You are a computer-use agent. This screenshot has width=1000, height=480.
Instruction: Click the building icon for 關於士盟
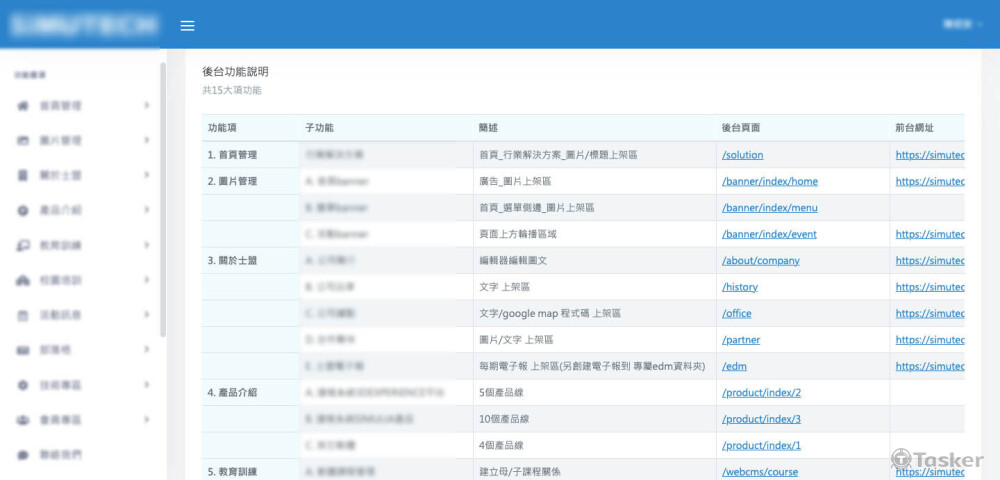click(23, 176)
